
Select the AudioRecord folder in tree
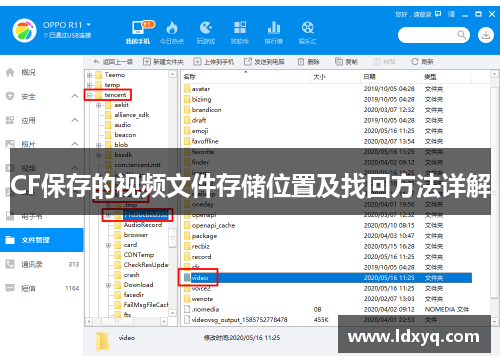tap(143, 225)
